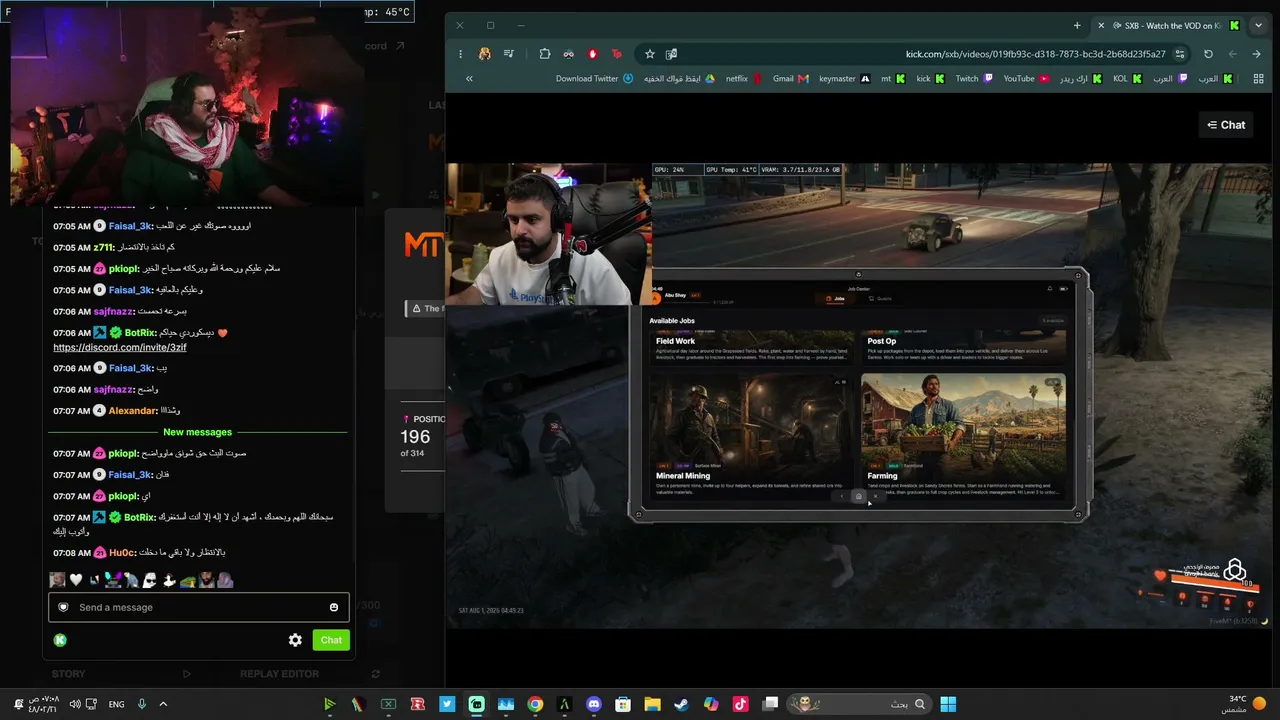Open TikTok from taskbar
Image resolution: width=1280 pixels, height=720 pixels.
(740, 704)
